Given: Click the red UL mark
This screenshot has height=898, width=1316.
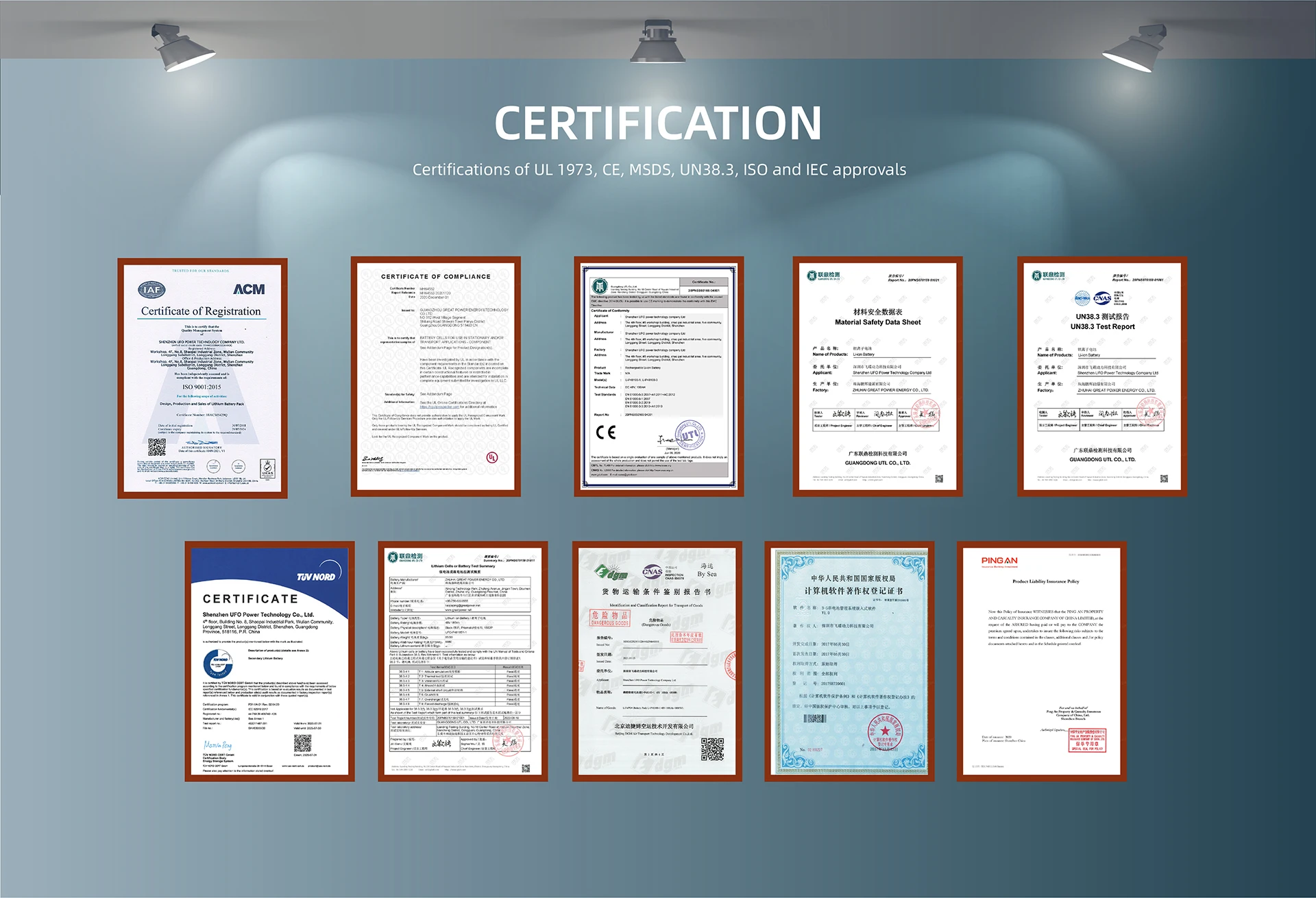Looking at the screenshot, I should 491,457.
